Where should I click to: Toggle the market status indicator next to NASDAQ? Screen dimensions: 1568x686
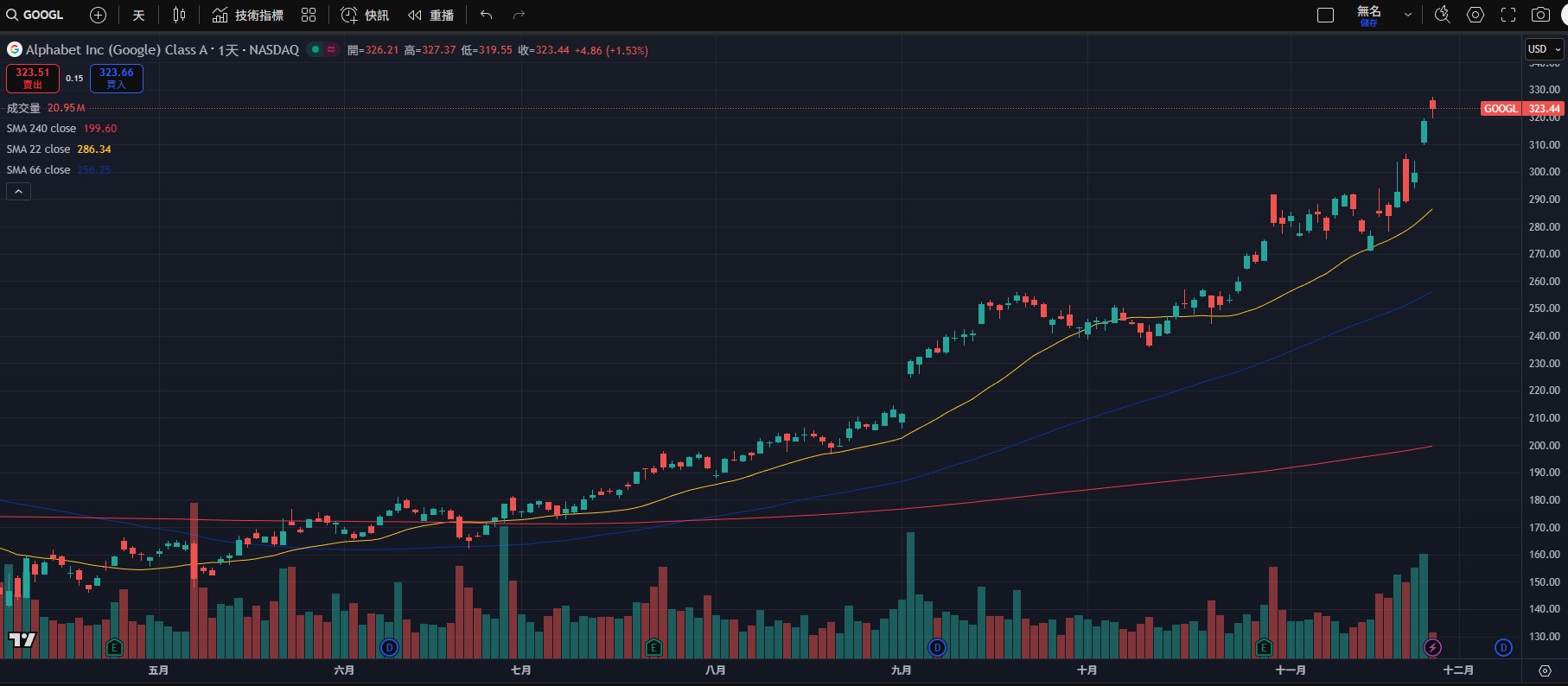click(316, 49)
